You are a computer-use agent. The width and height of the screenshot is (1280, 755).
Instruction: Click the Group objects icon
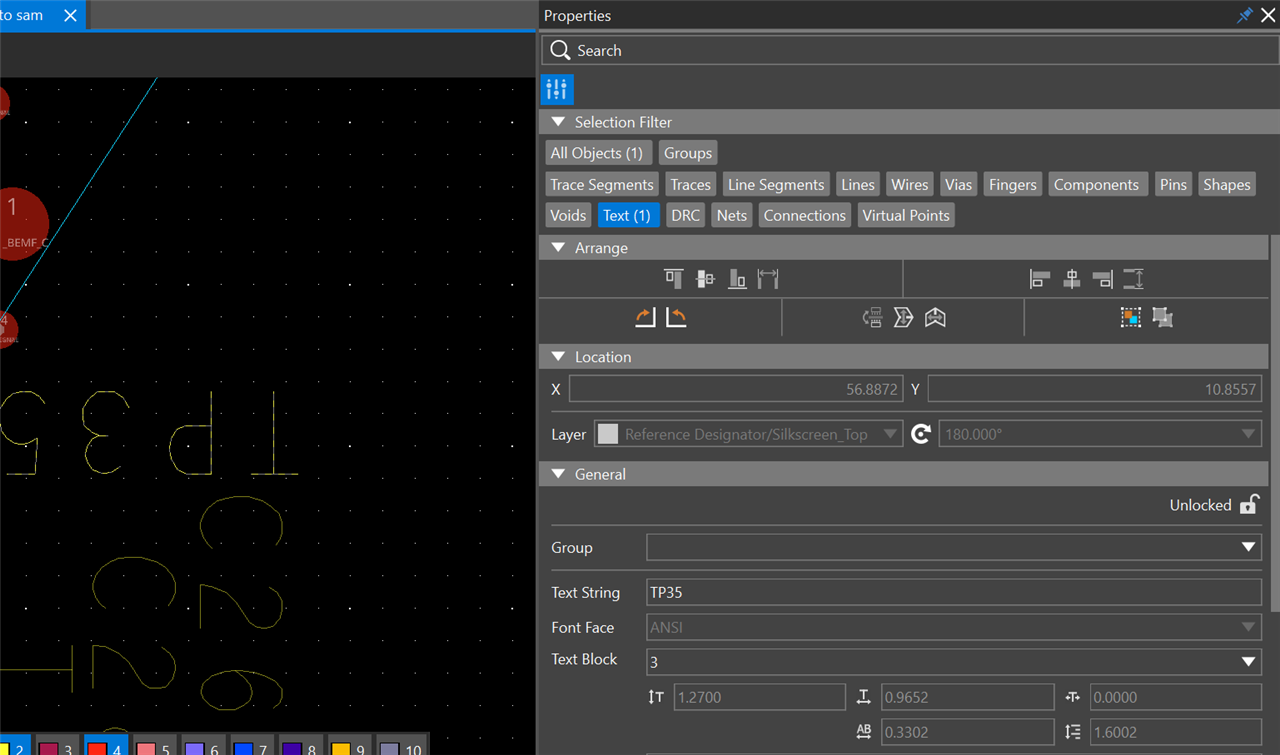point(1130,317)
